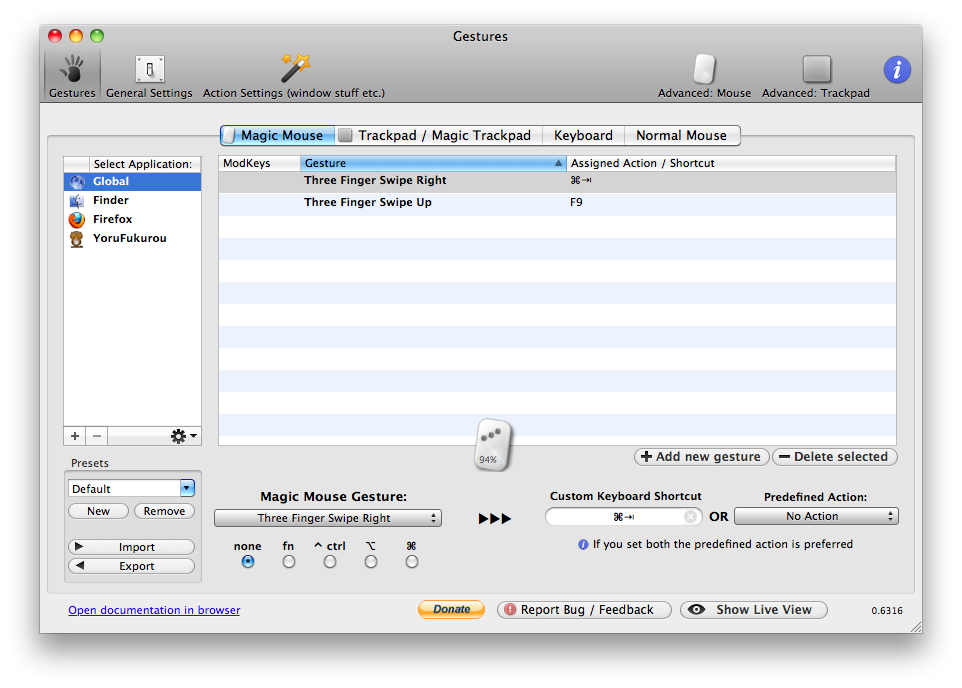This screenshot has height=688, width=962.
Task: Click the window resize grip corner
Action: click(915, 626)
